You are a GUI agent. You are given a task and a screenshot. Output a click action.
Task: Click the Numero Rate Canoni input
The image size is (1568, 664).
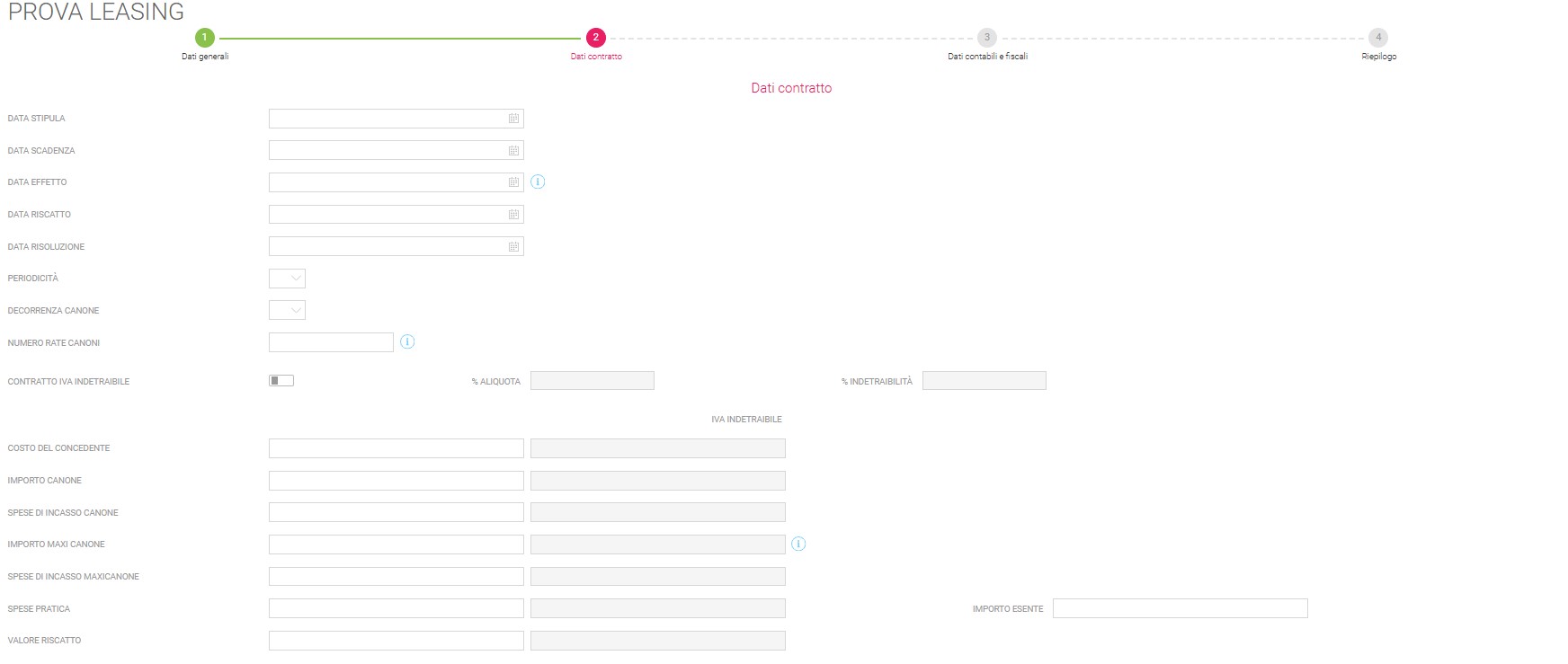pos(331,342)
